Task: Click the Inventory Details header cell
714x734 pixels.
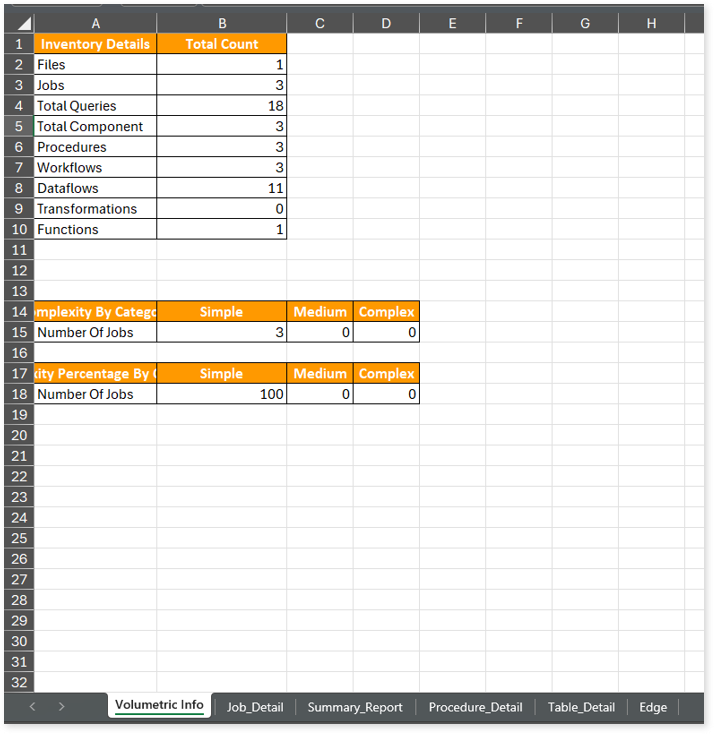Action: [x=95, y=44]
